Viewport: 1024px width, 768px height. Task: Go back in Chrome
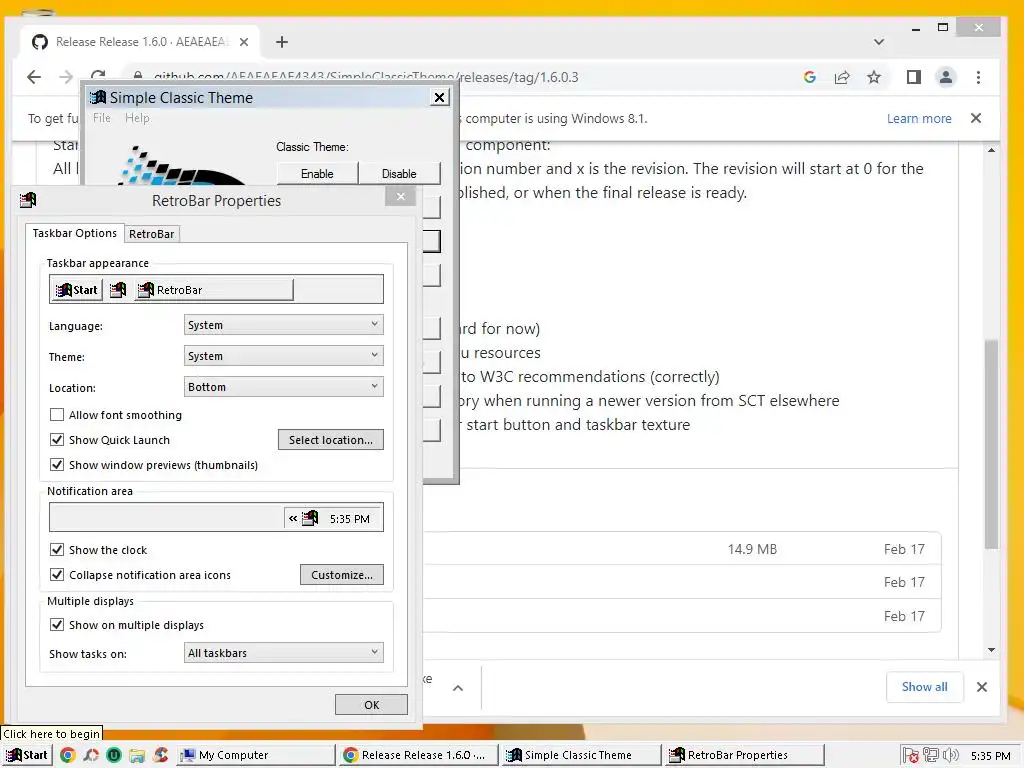tap(34, 77)
